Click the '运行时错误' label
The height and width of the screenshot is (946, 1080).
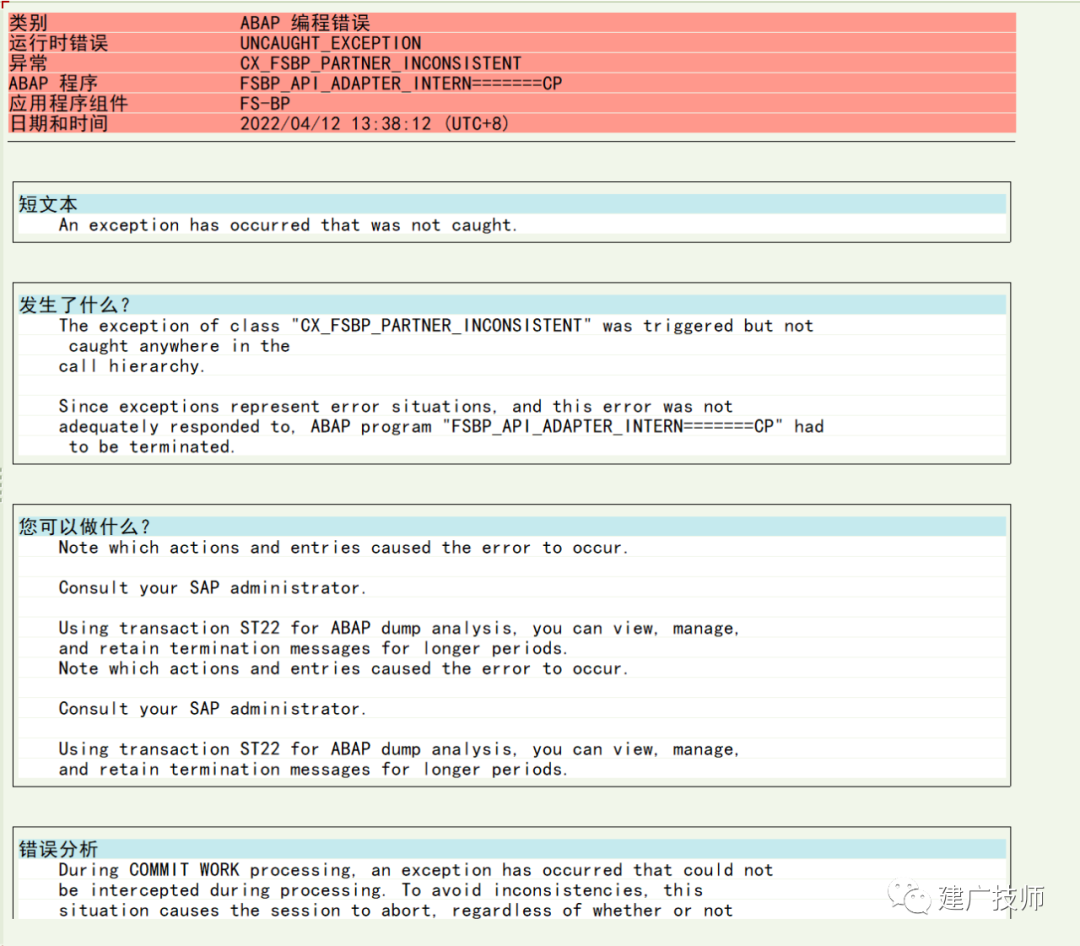pyautogui.click(x=59, y=43)
